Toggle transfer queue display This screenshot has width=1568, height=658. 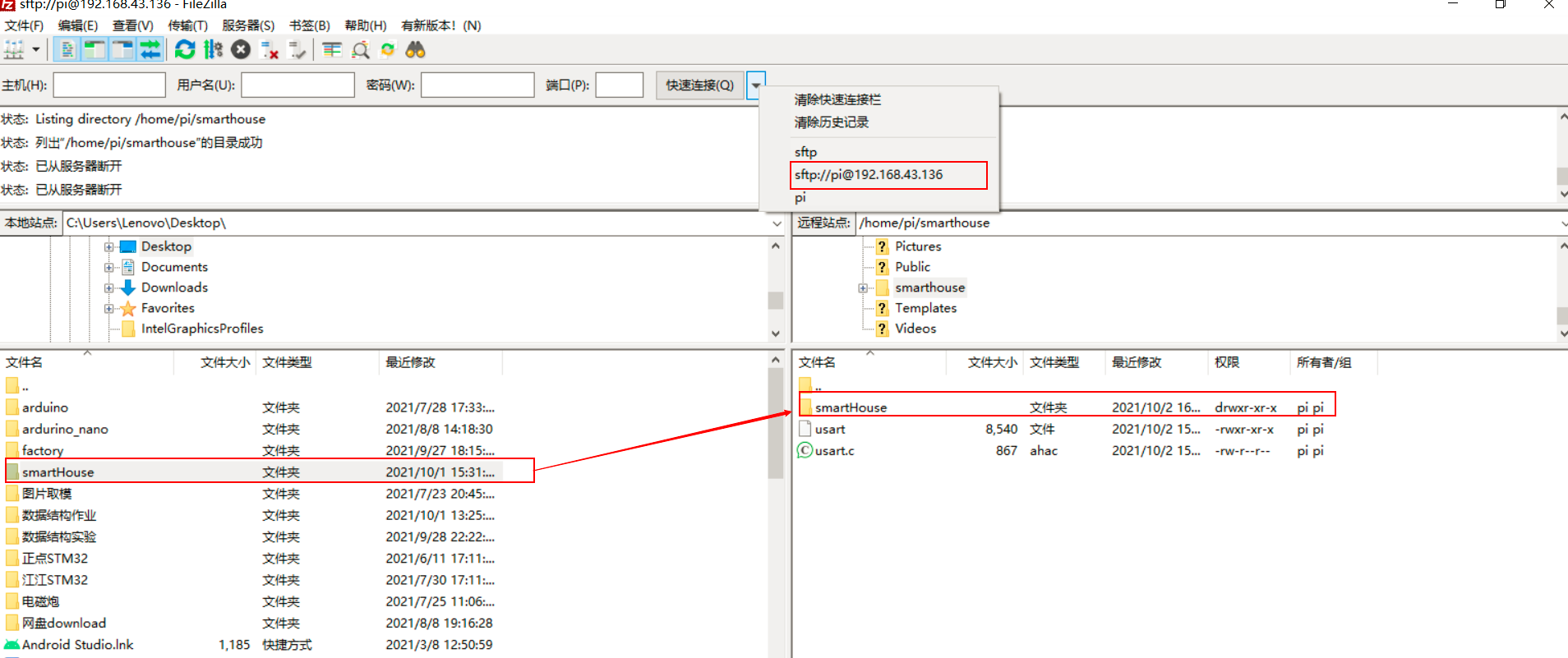tap(150, 50)
